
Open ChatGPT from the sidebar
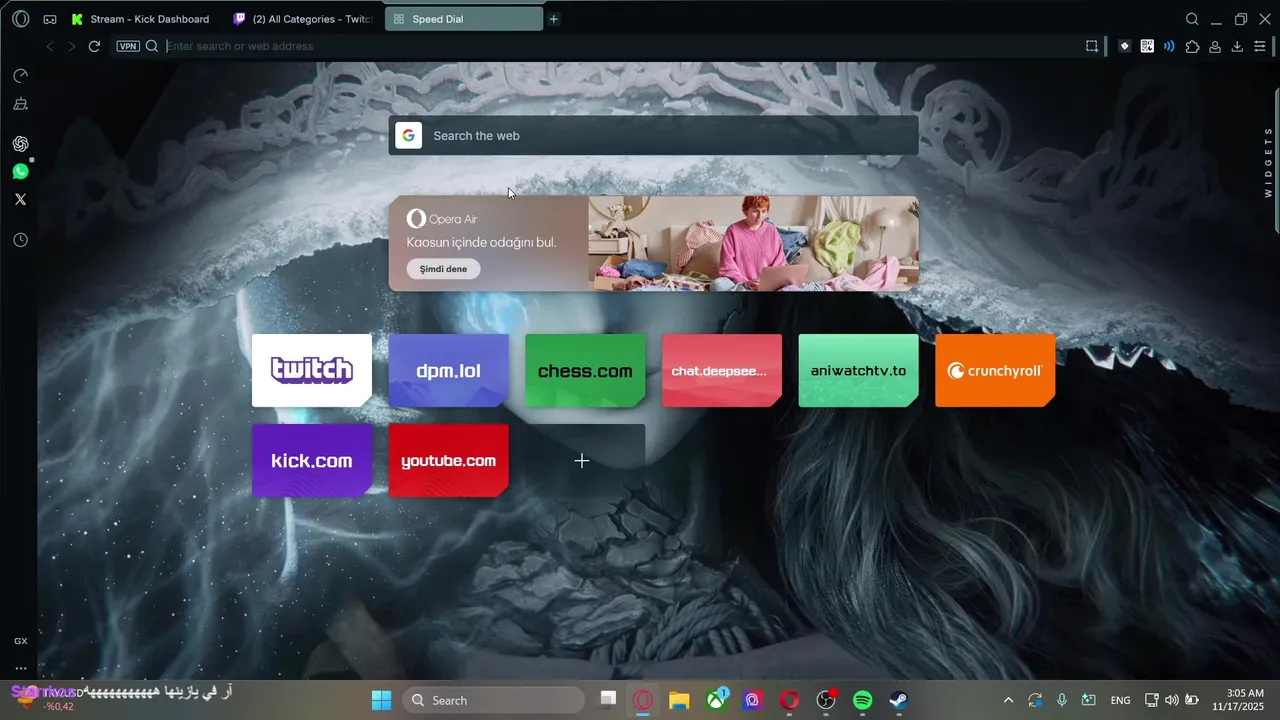click(x=20, y=144)
